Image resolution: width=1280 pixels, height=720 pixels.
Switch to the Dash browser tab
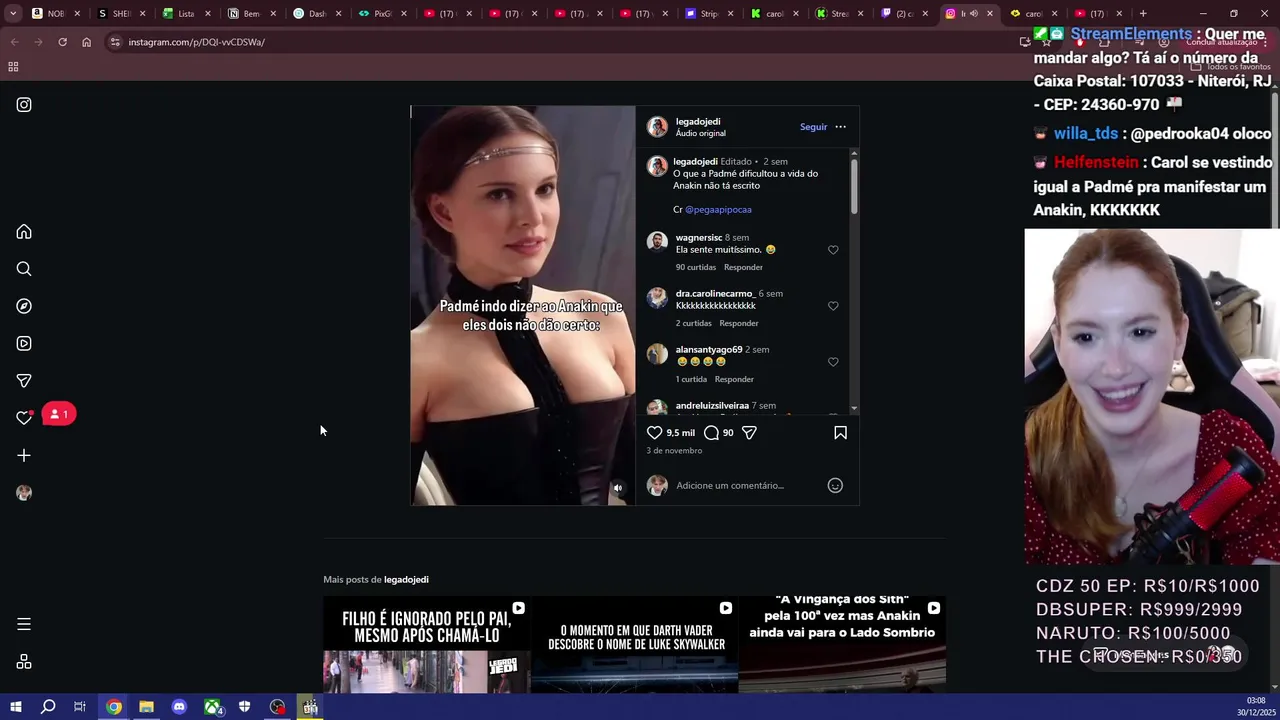tap(317, 14)
